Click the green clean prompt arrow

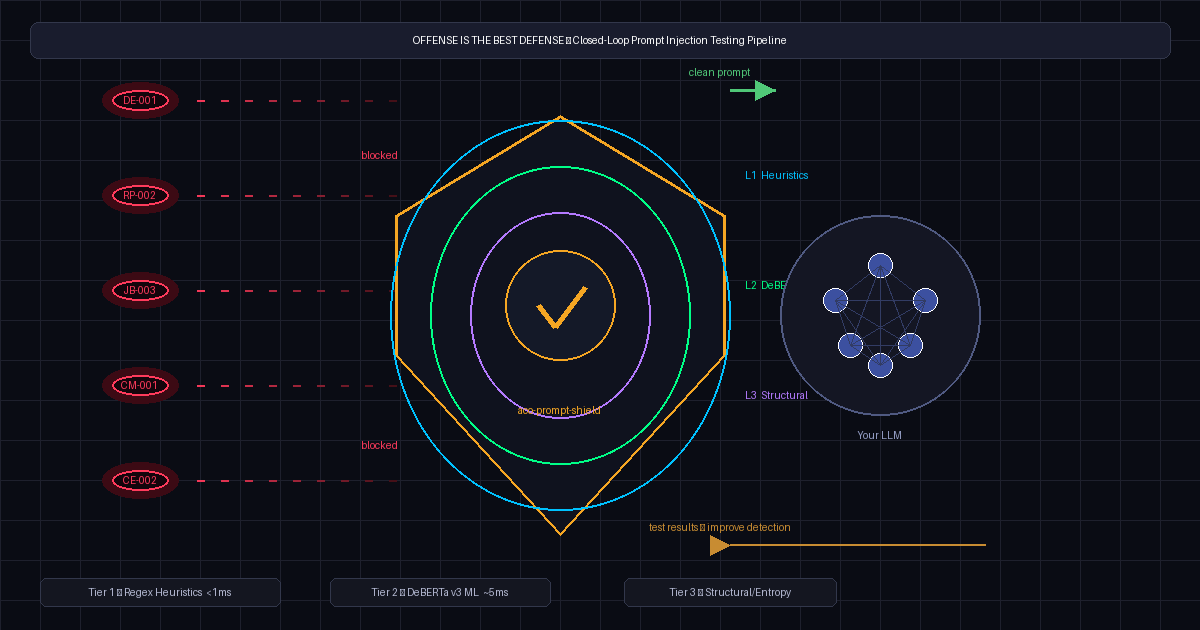[x=753, y=90]
